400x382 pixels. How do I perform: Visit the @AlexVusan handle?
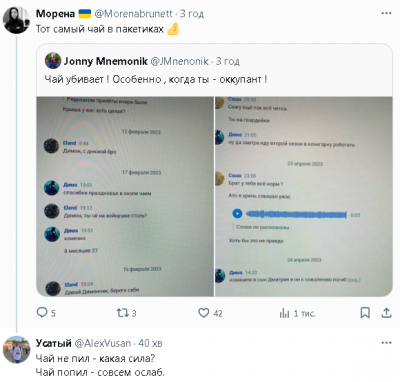[103, 343]
